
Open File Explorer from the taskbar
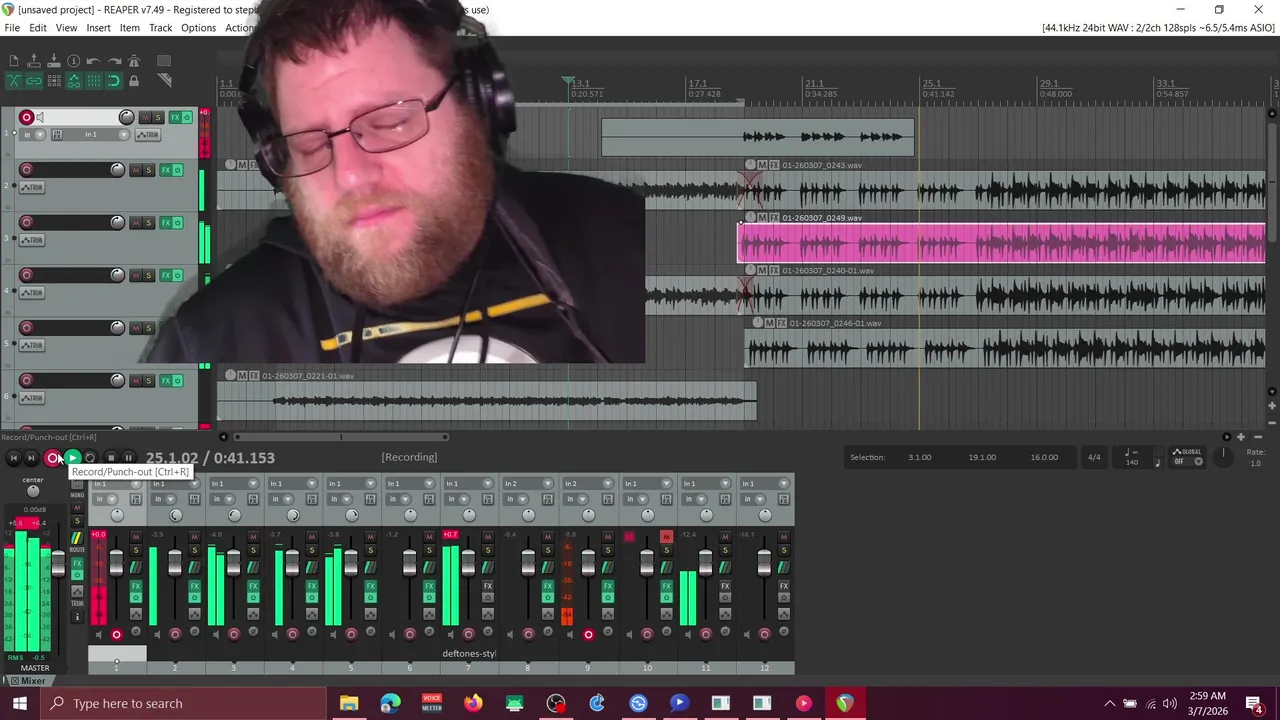(349, 703)
